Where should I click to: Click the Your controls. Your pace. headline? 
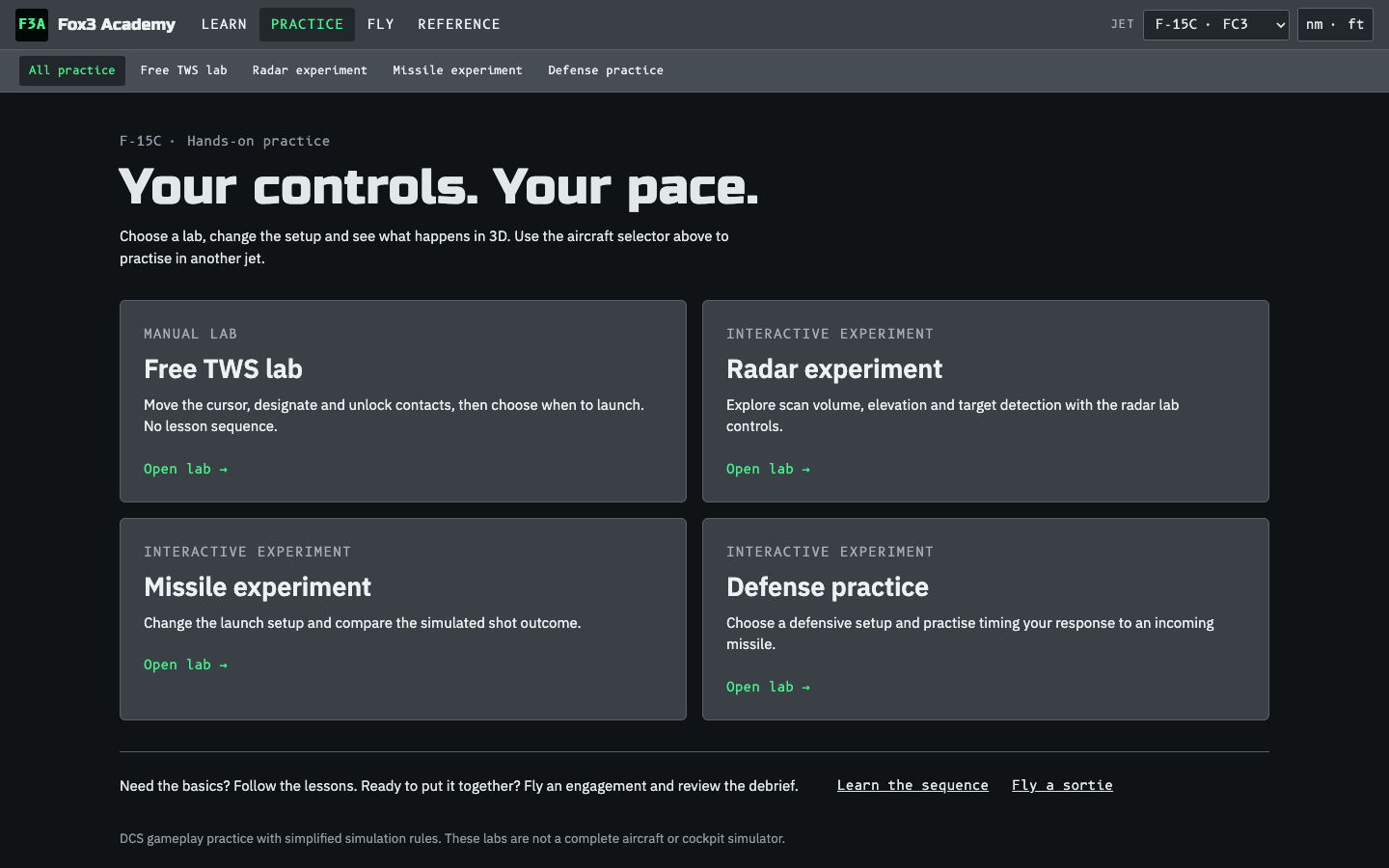point(439,187)
